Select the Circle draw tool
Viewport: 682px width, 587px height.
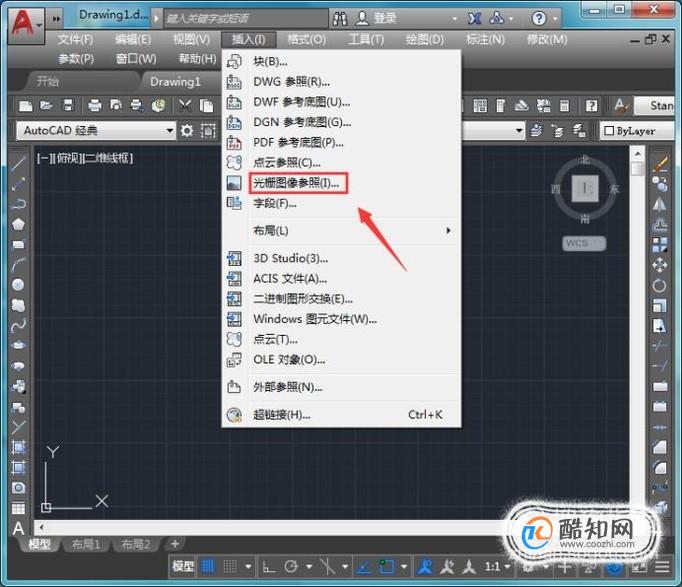[x=18, y=284]
